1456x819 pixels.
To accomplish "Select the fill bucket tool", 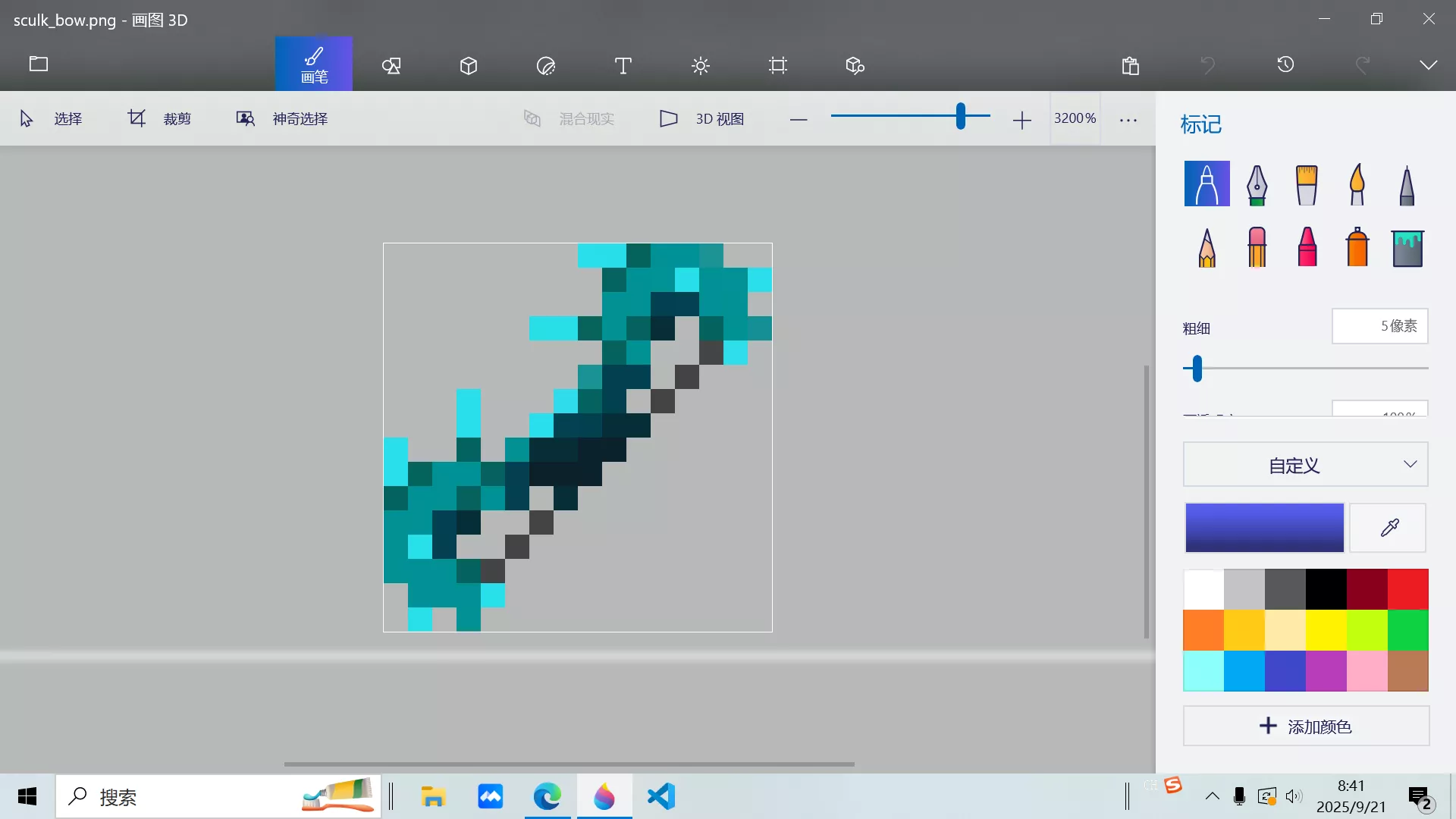I will [x=1408, y=247].
